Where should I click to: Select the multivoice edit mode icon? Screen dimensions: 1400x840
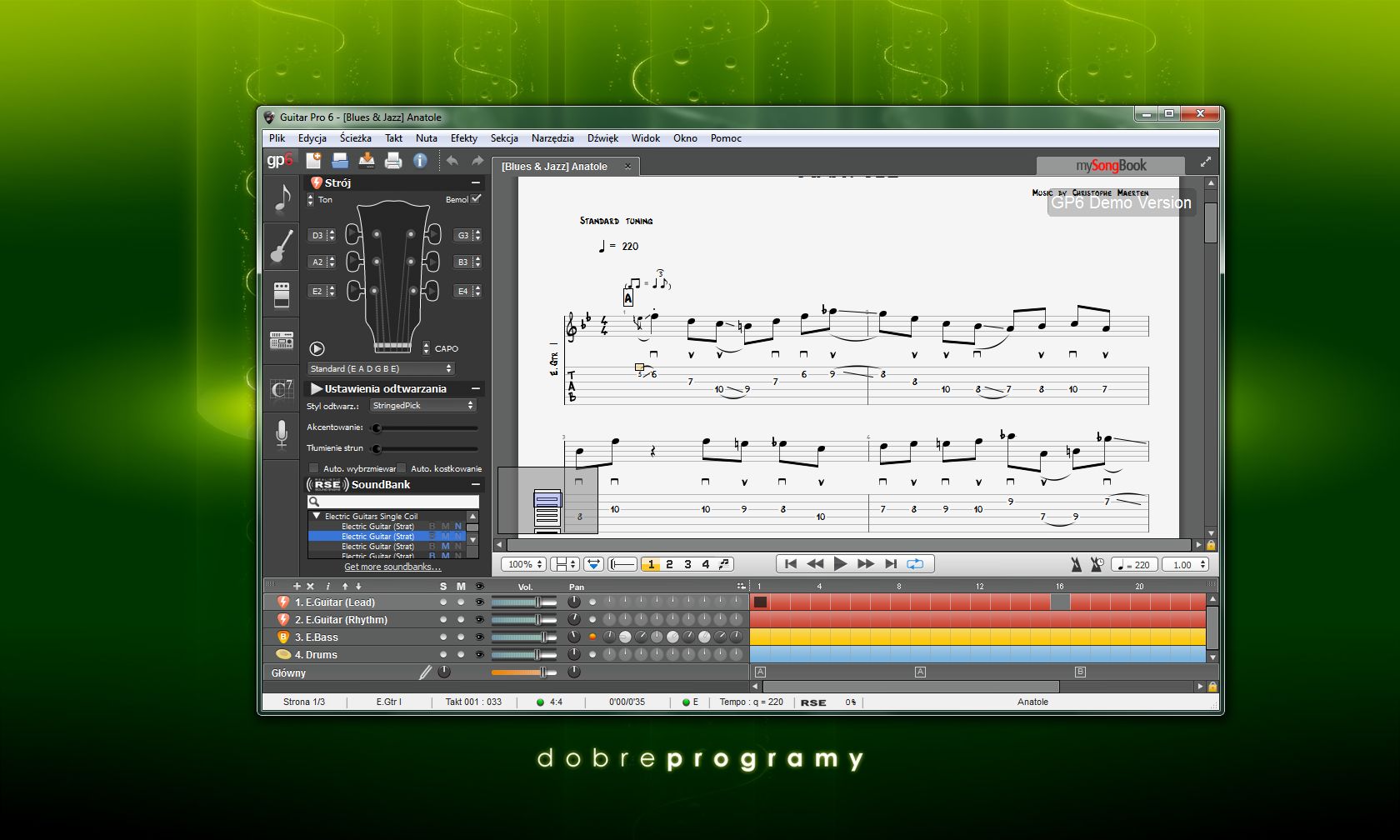pyautogui.click(x=724, y=564)
